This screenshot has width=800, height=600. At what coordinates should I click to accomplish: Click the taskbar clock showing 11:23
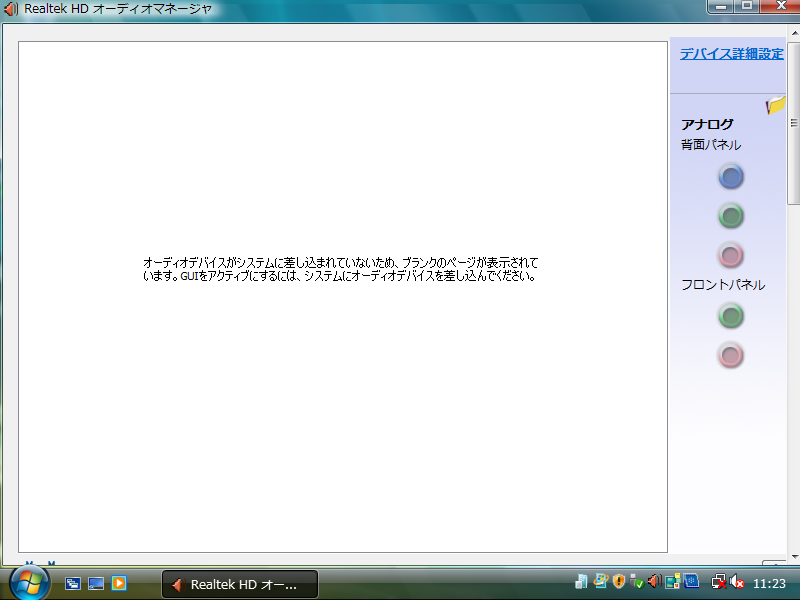[x=769, y=583]
